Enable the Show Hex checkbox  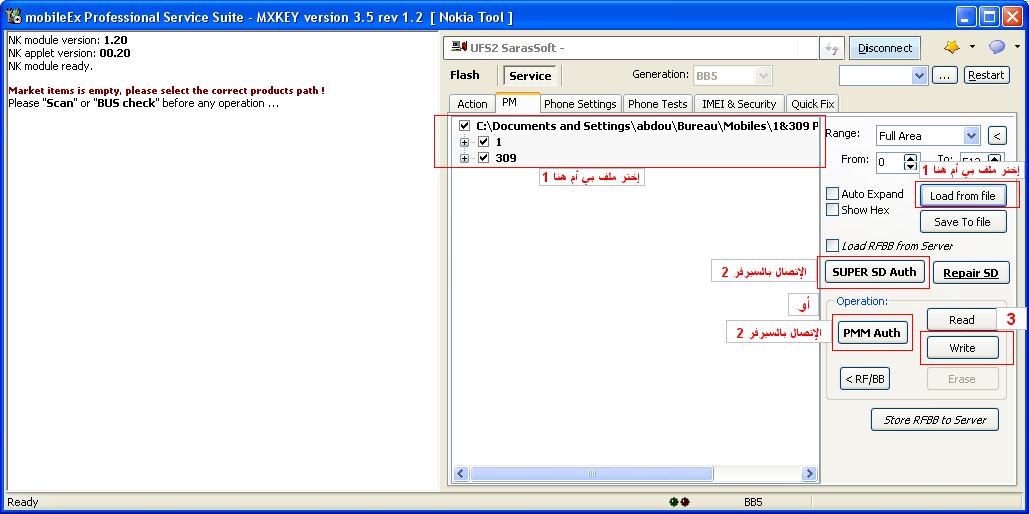pos(832,210)
